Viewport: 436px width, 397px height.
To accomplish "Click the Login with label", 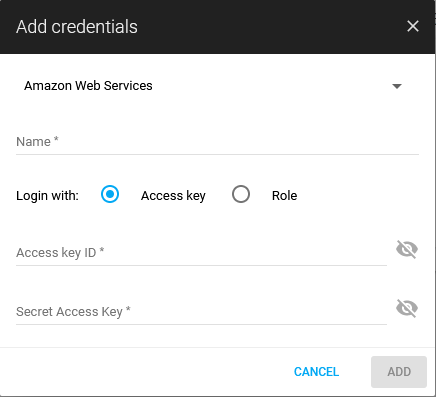I will coord(47,196).
